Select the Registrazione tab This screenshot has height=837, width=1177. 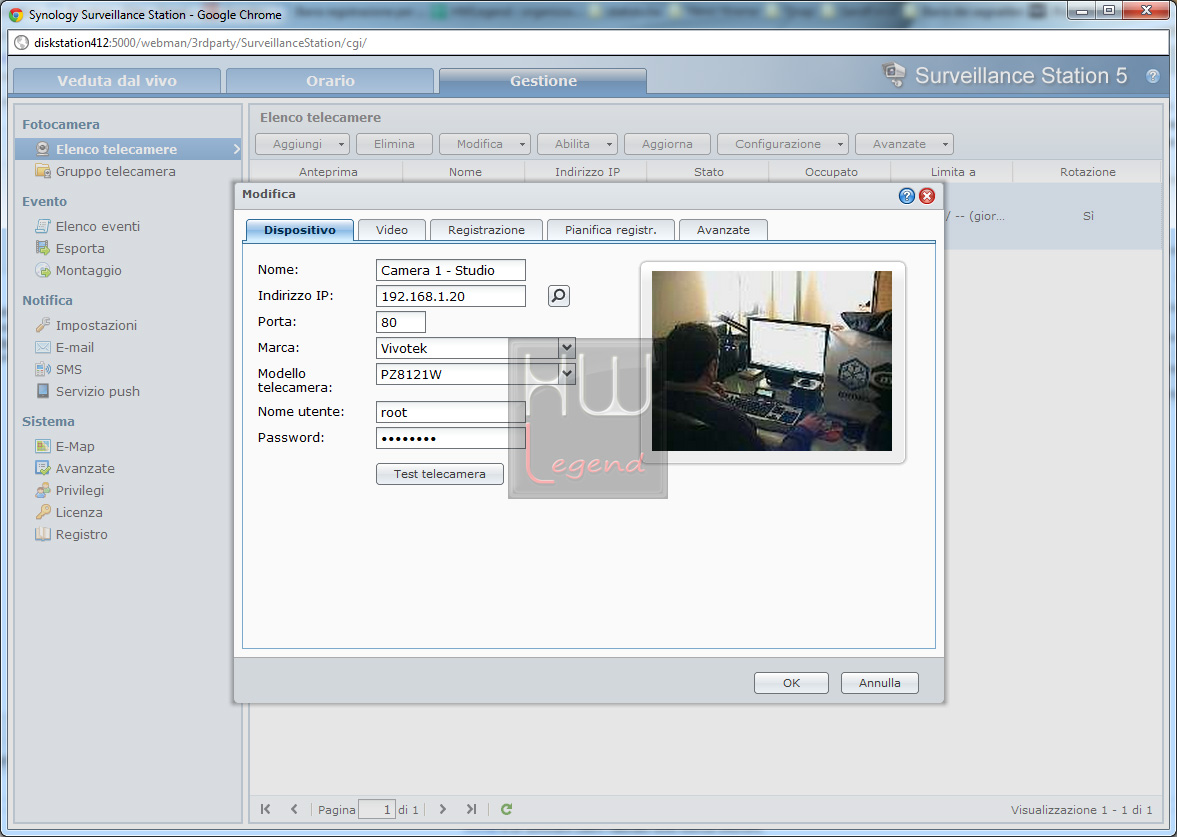tap(486, 230)
